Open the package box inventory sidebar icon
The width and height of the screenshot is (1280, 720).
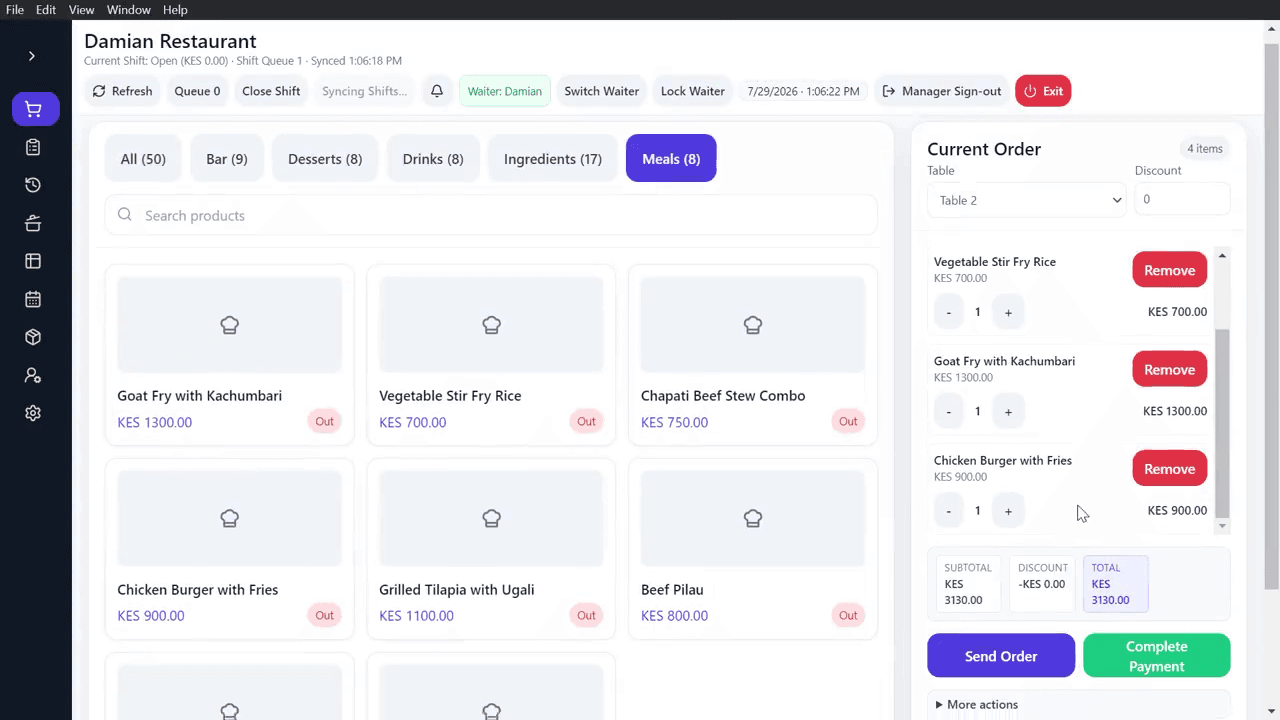click(33, 337)
